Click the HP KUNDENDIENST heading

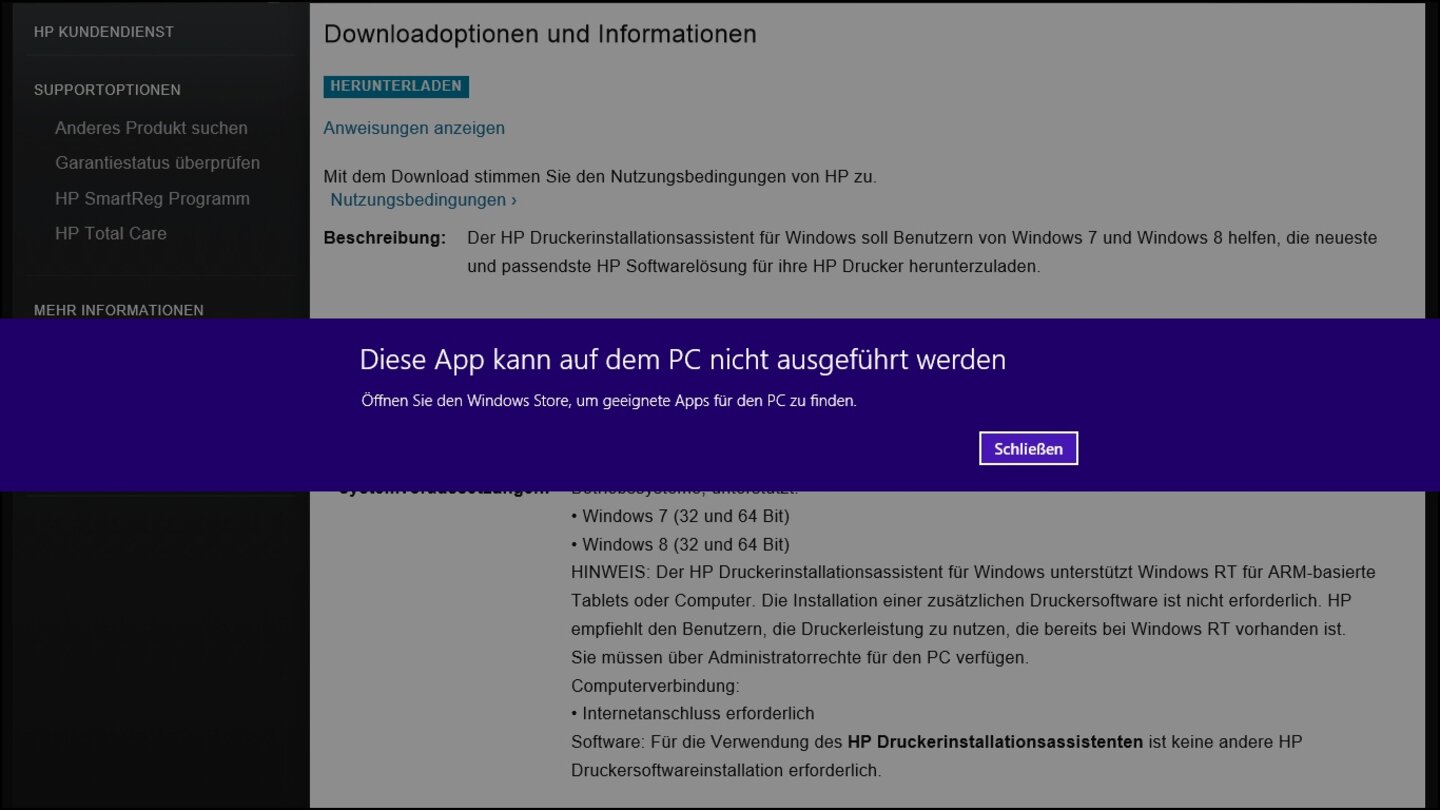click(x=104, y=32)
